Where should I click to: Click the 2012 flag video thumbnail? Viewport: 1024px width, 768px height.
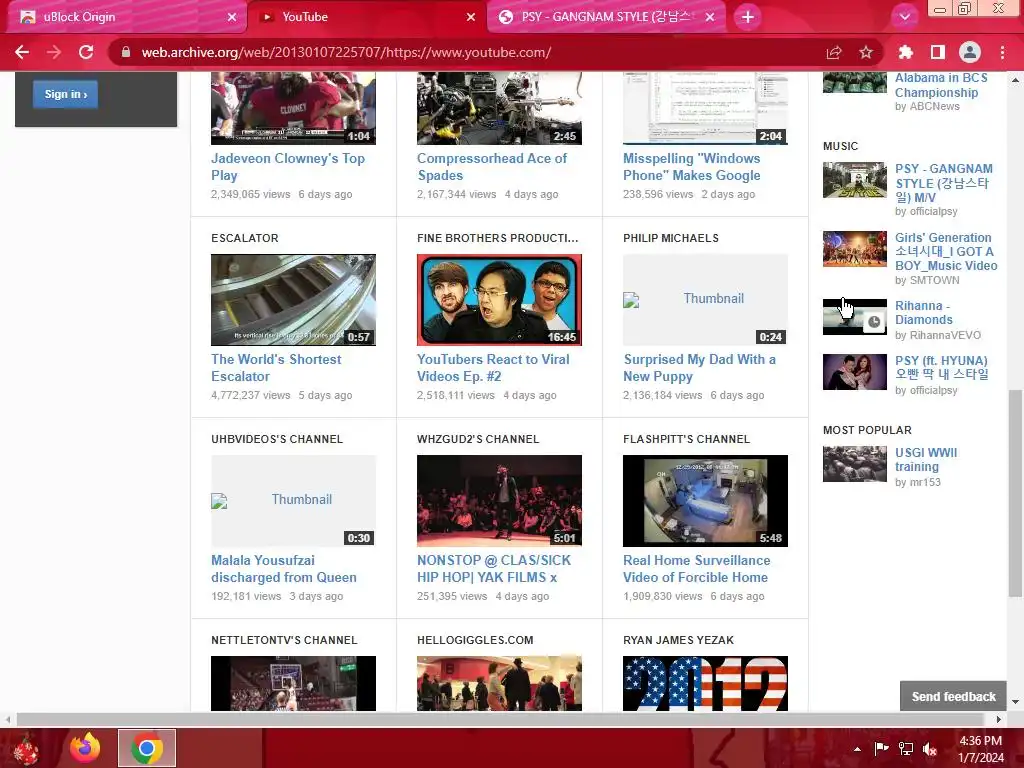click(705, 683)
